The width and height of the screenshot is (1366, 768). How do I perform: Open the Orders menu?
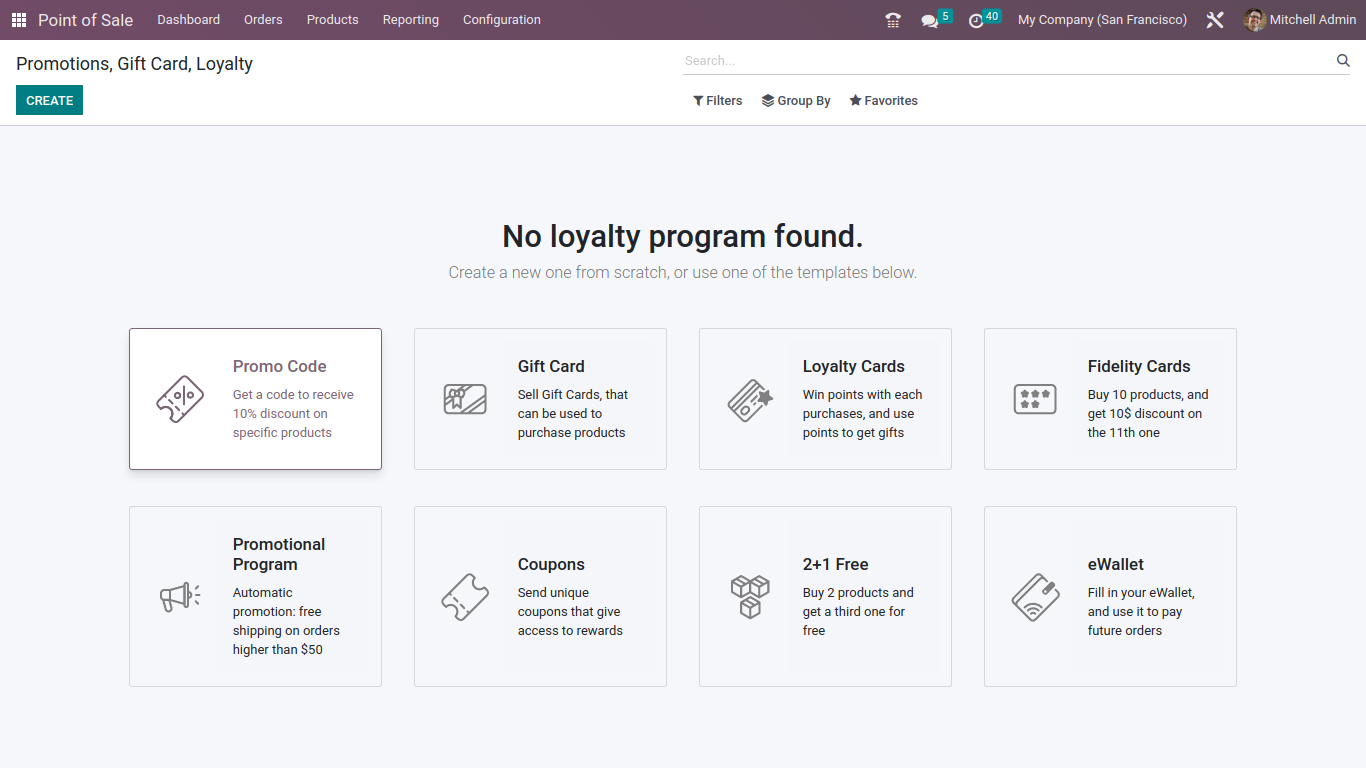[263, 20]
